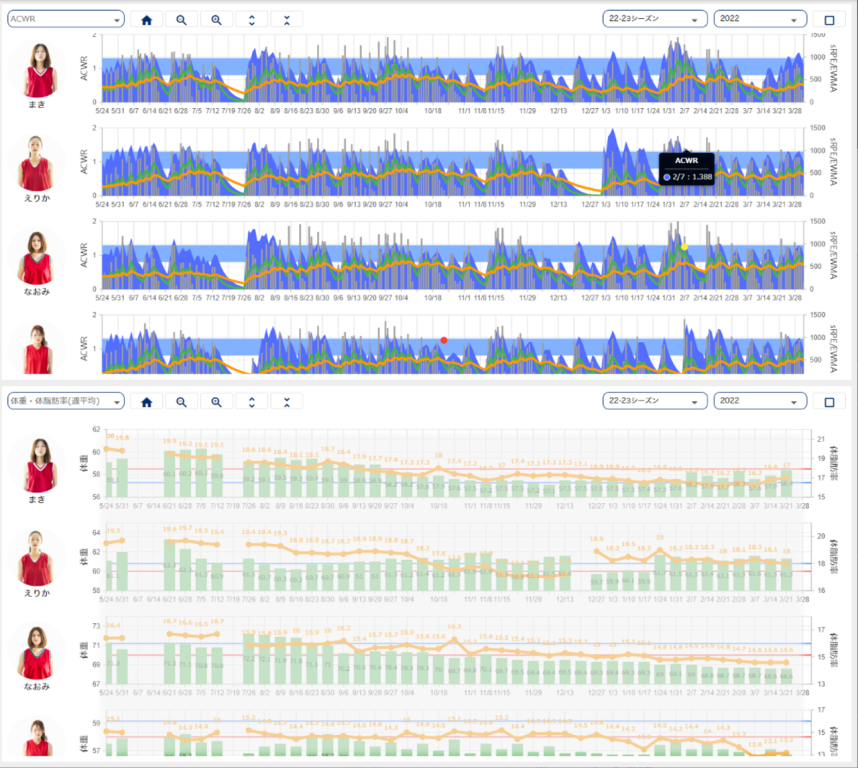The width and height of the screenshot is (858, 768).
Task: Reset the weight/body fat chart with home icon
Action: (x=146, y=401)
